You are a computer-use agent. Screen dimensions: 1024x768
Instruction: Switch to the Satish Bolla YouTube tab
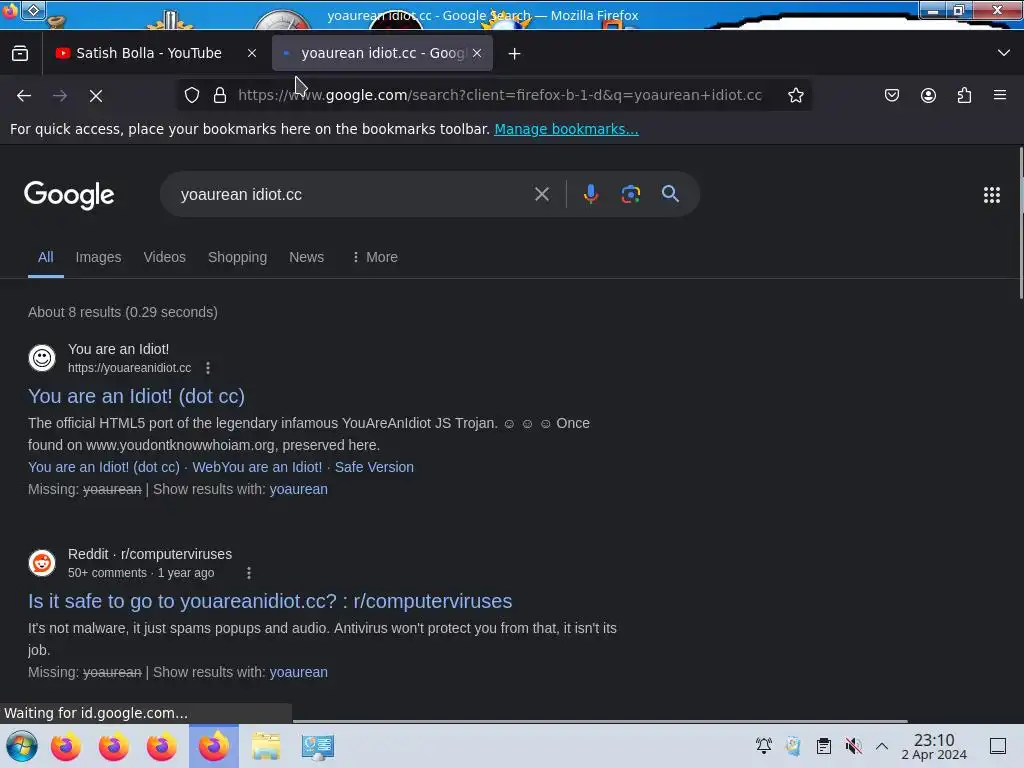coord(157,54)
